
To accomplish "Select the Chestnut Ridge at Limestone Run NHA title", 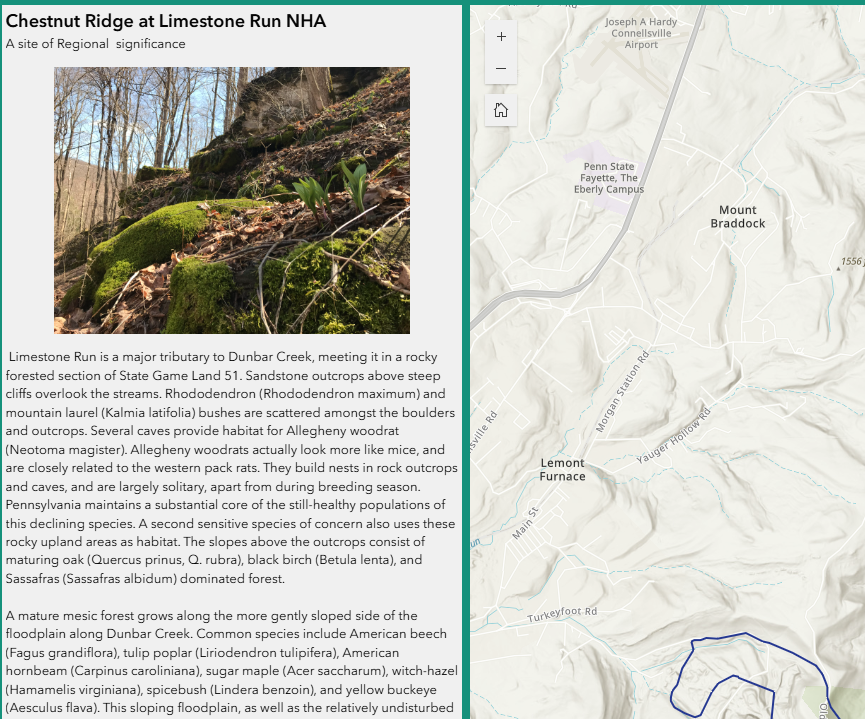I will tap(165, 21).
